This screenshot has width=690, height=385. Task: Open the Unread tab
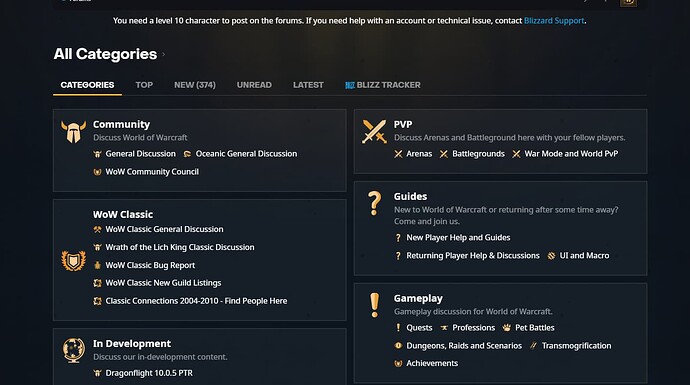254,85
